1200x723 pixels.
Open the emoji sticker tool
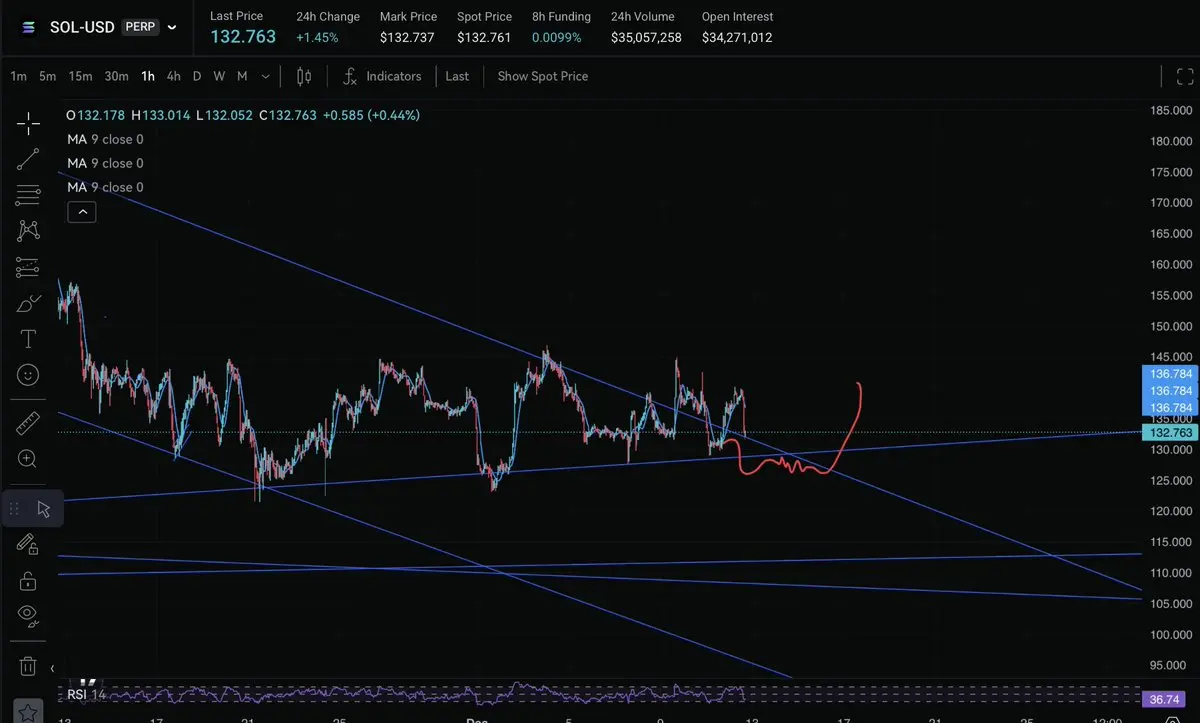pyautogui.click(x=28, y=374)
